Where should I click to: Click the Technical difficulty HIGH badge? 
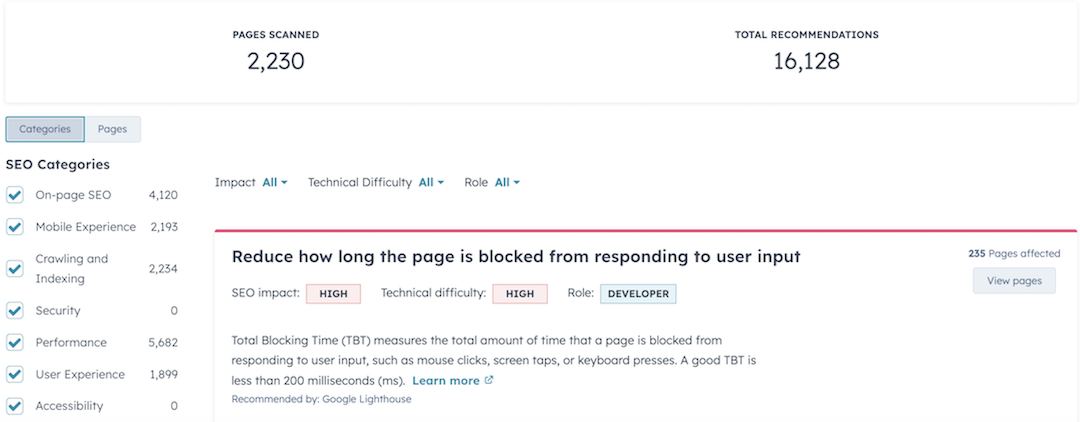(520, 294)
